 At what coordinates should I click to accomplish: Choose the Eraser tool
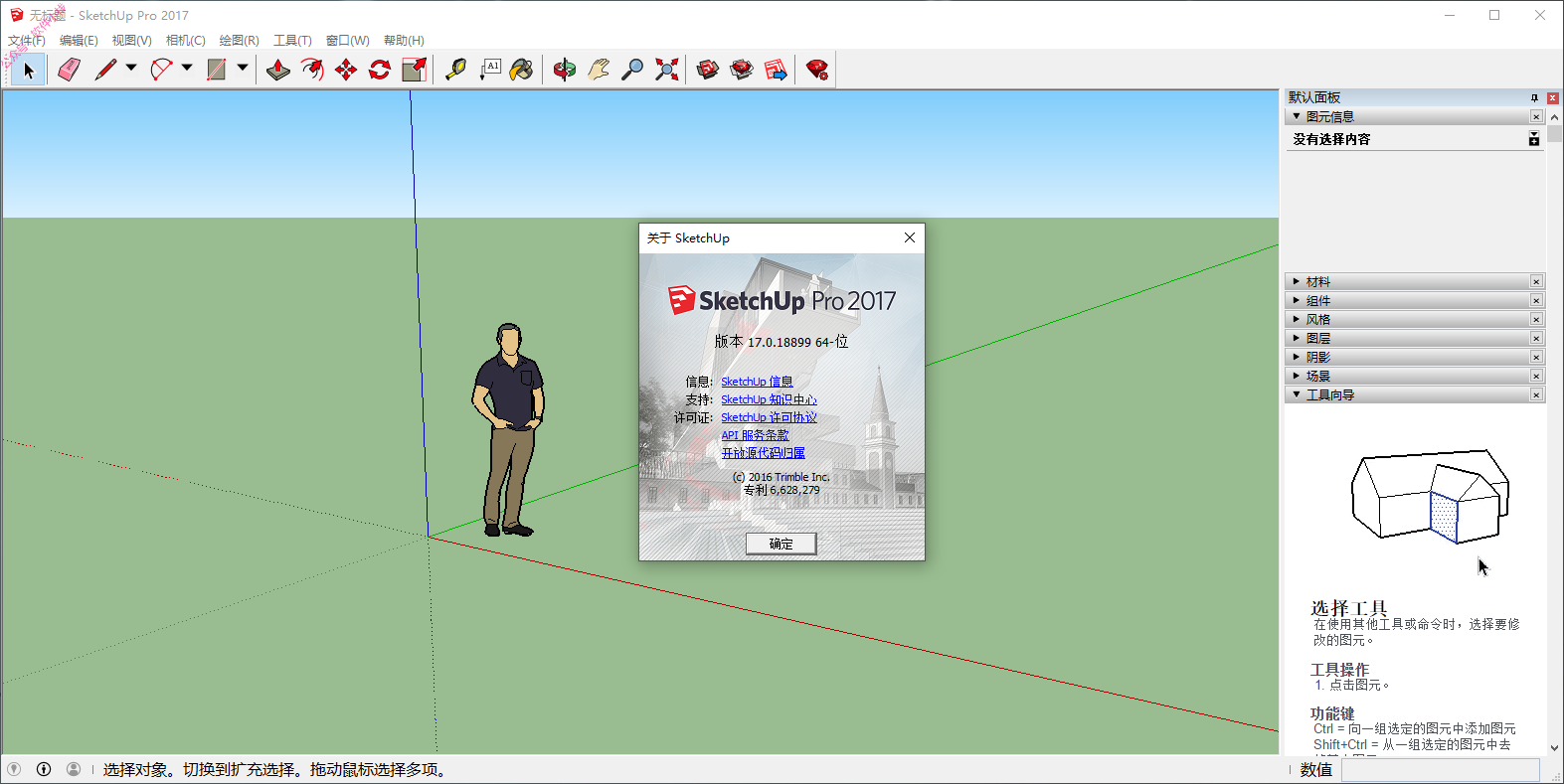coord(69,70)
